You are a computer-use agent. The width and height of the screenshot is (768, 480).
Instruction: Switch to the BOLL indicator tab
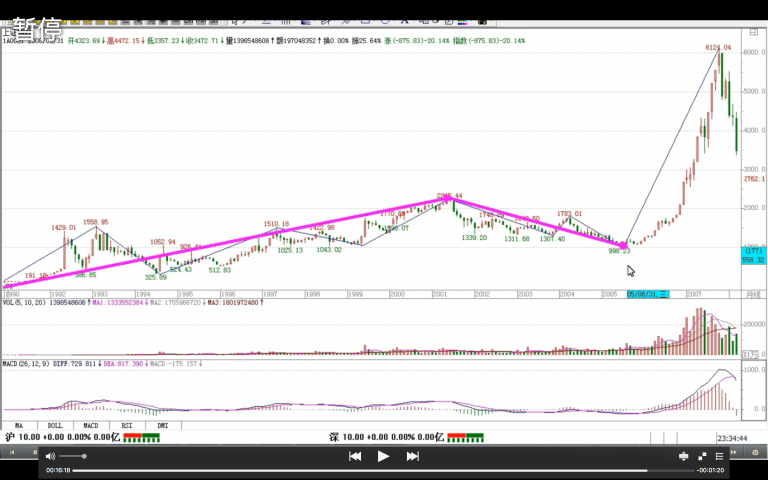pos(55,425)
